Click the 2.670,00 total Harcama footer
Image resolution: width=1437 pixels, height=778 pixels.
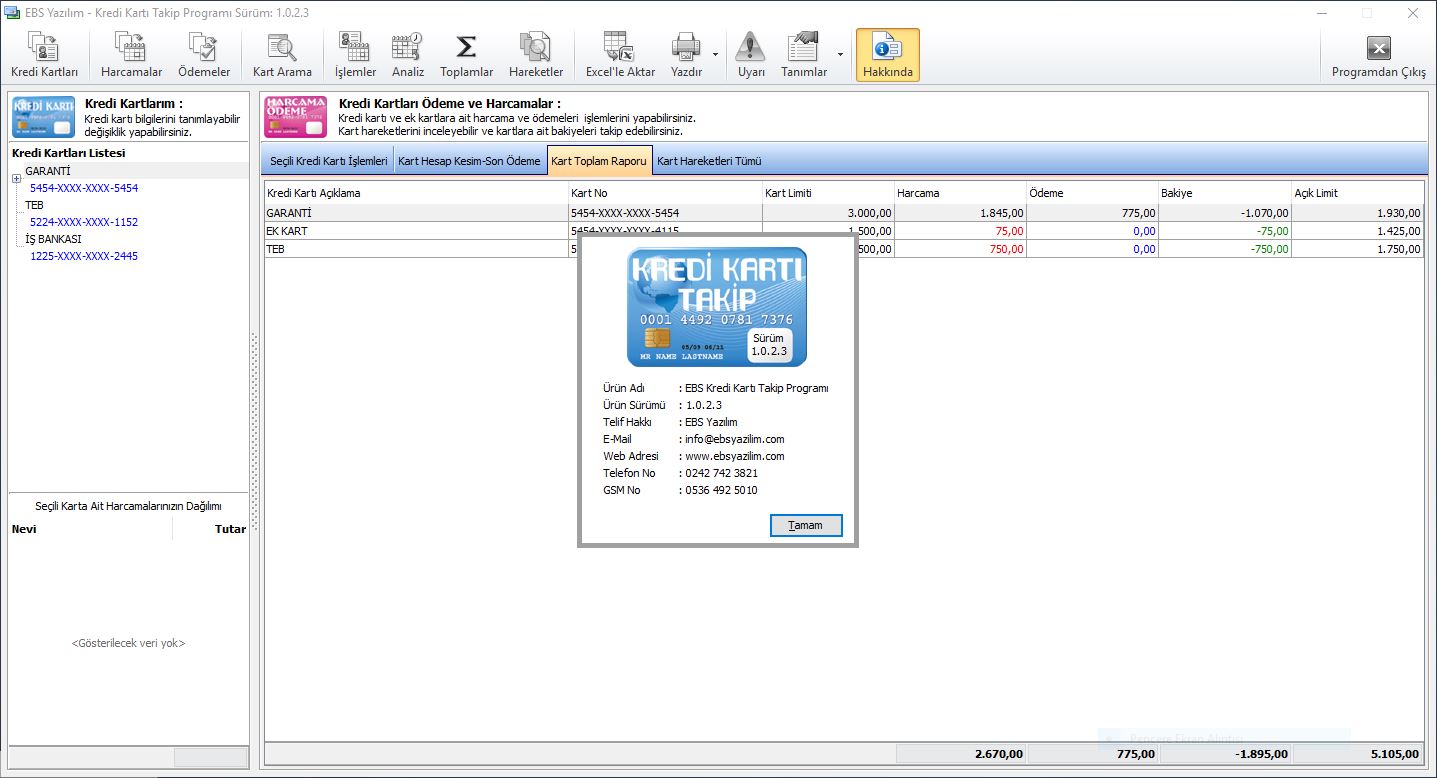[961, 754]
